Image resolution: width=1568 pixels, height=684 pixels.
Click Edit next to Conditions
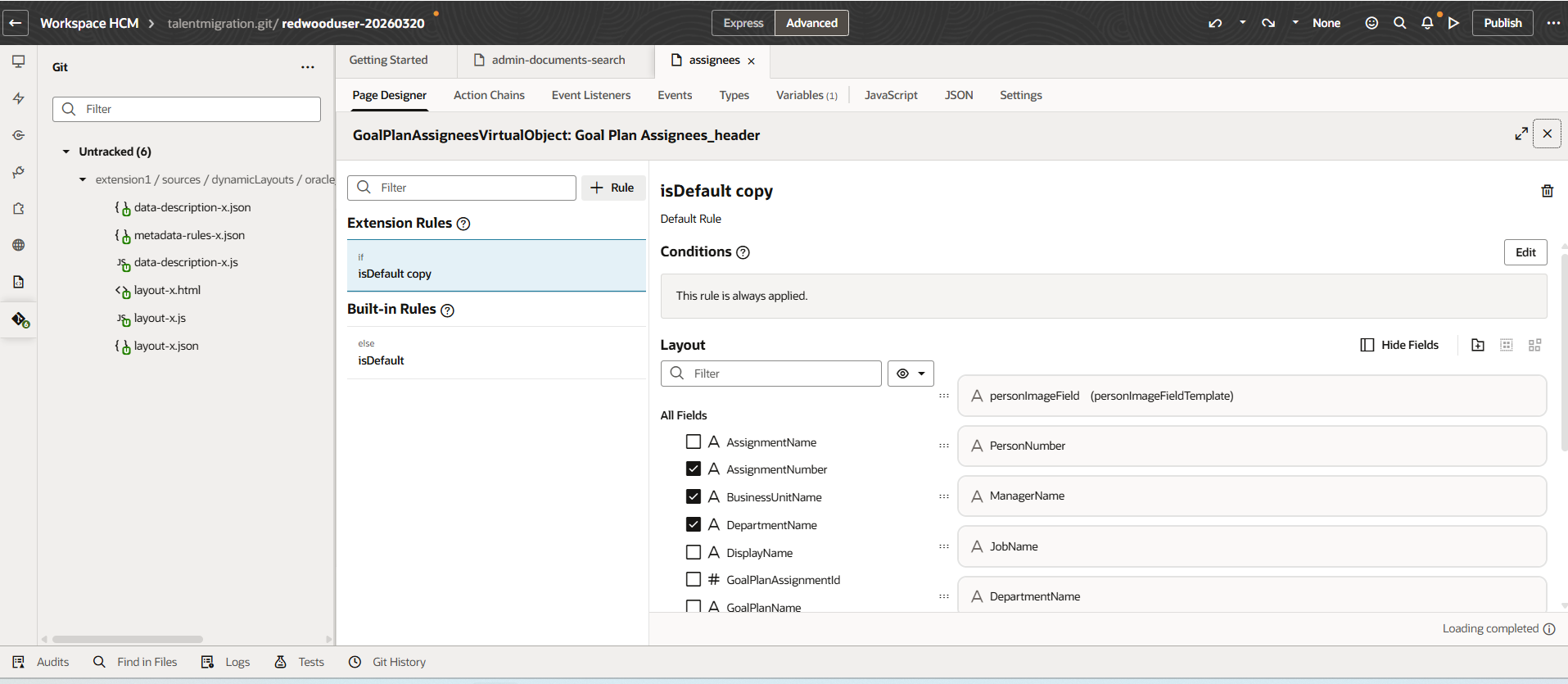point(1525,252)
